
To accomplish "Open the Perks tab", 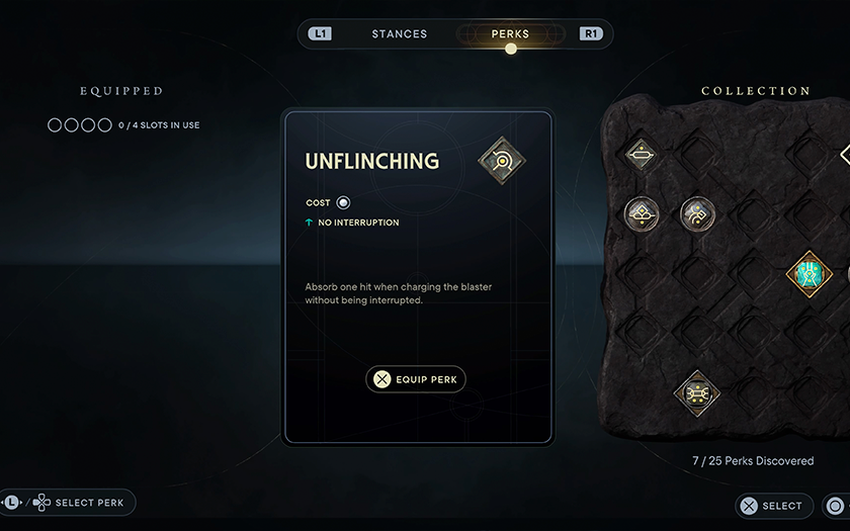I will (x=510, y=34).
